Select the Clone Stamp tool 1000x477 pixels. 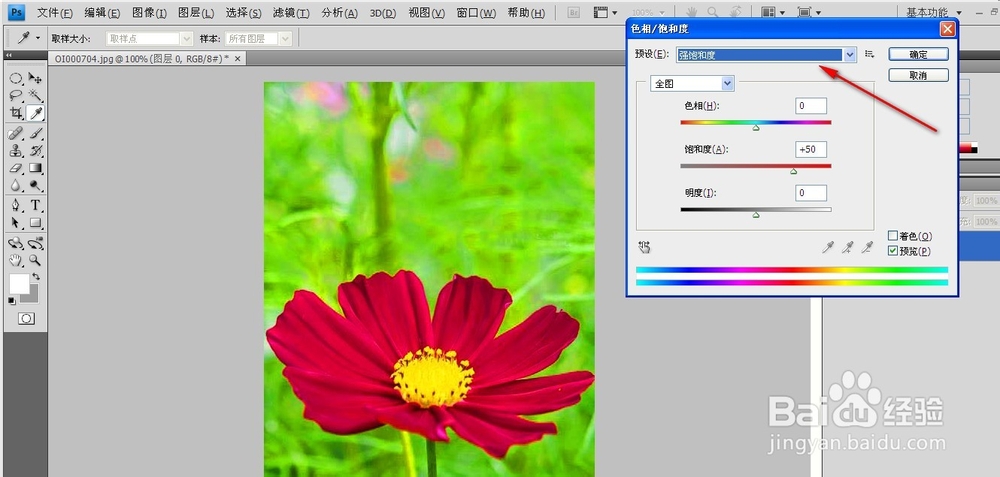pos(16,151)
